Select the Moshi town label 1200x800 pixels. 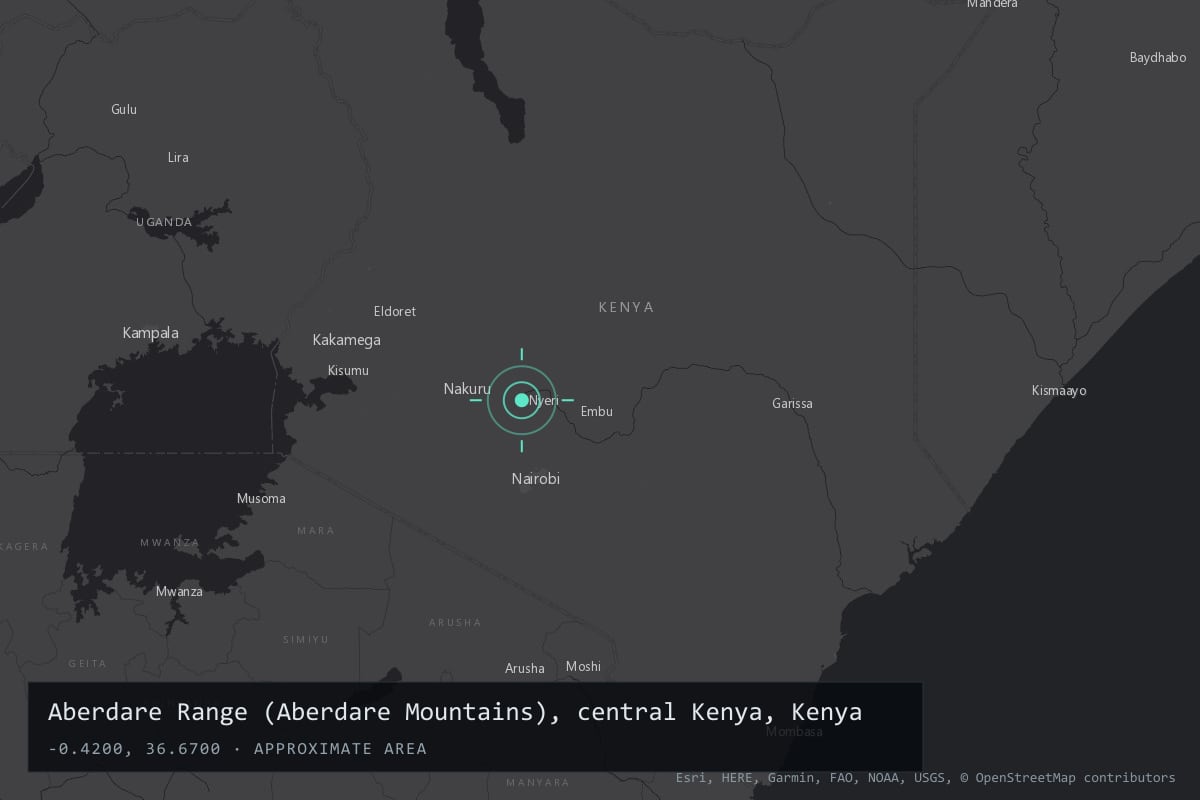(x=583, y=666)
